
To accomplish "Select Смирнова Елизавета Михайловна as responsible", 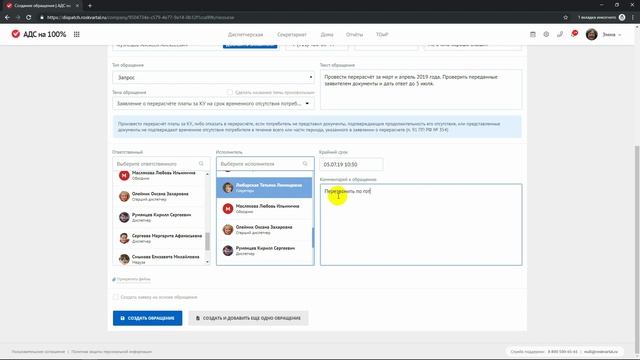I will (159, 259).
